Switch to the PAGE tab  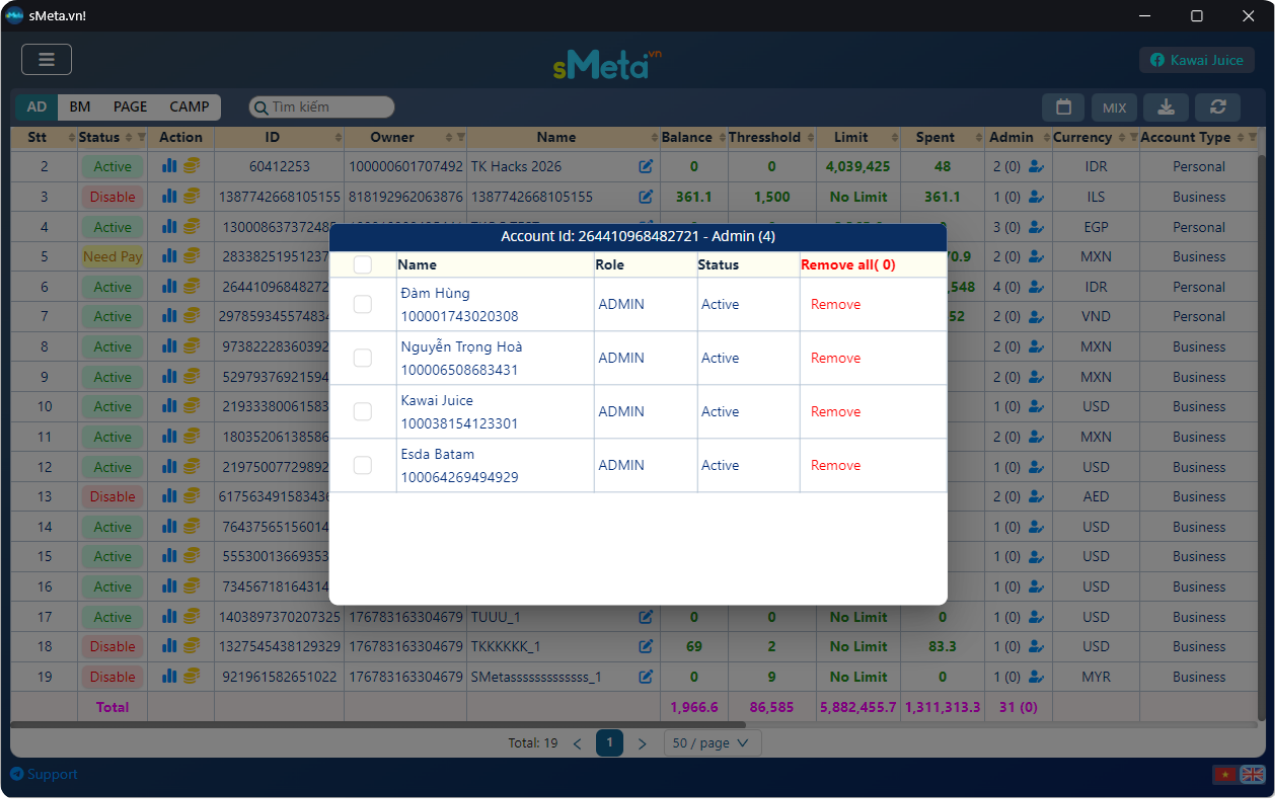[130, 107]
